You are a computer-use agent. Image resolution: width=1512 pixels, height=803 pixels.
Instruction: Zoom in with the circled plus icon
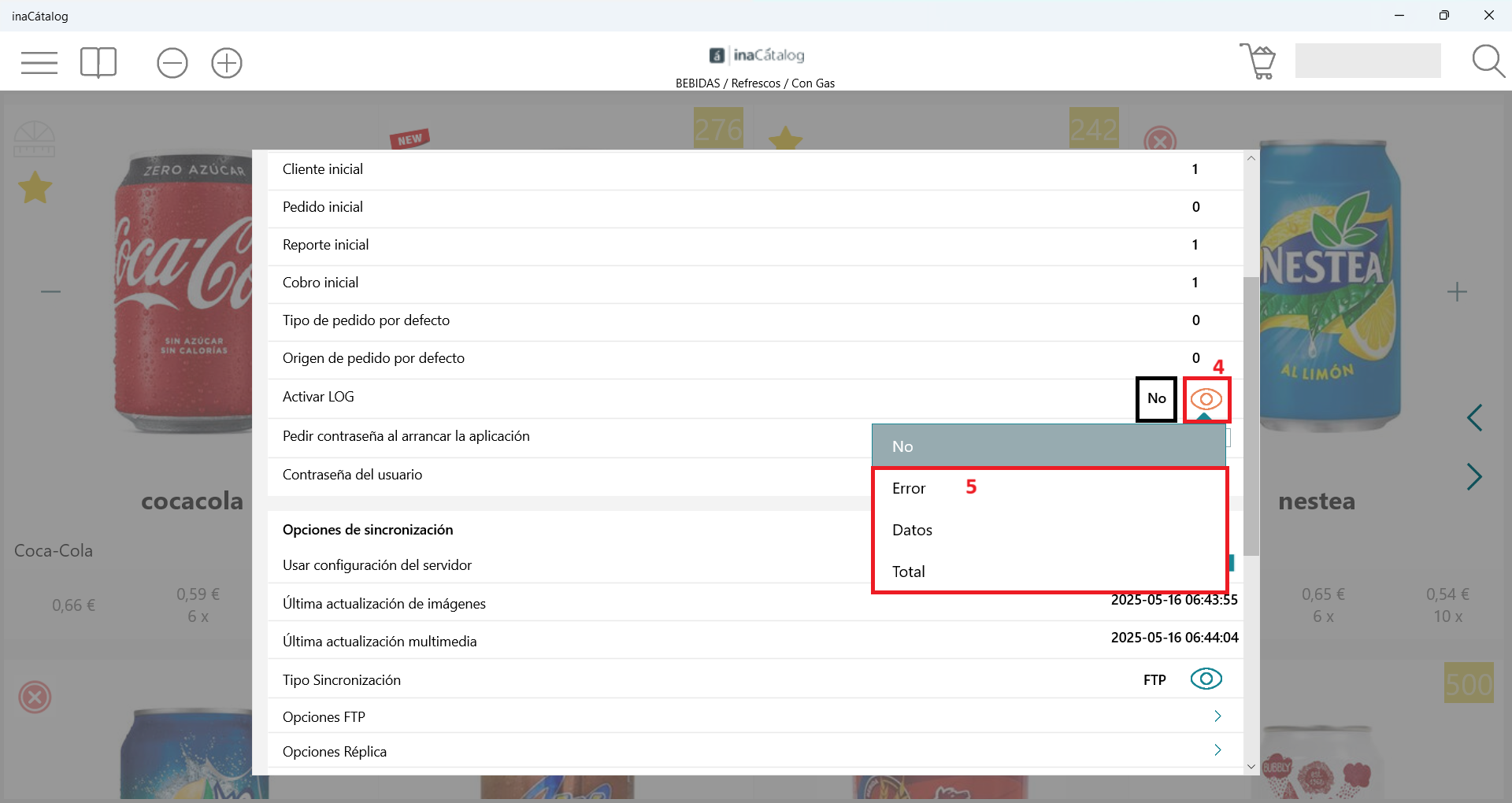click(x=227, y=63)
